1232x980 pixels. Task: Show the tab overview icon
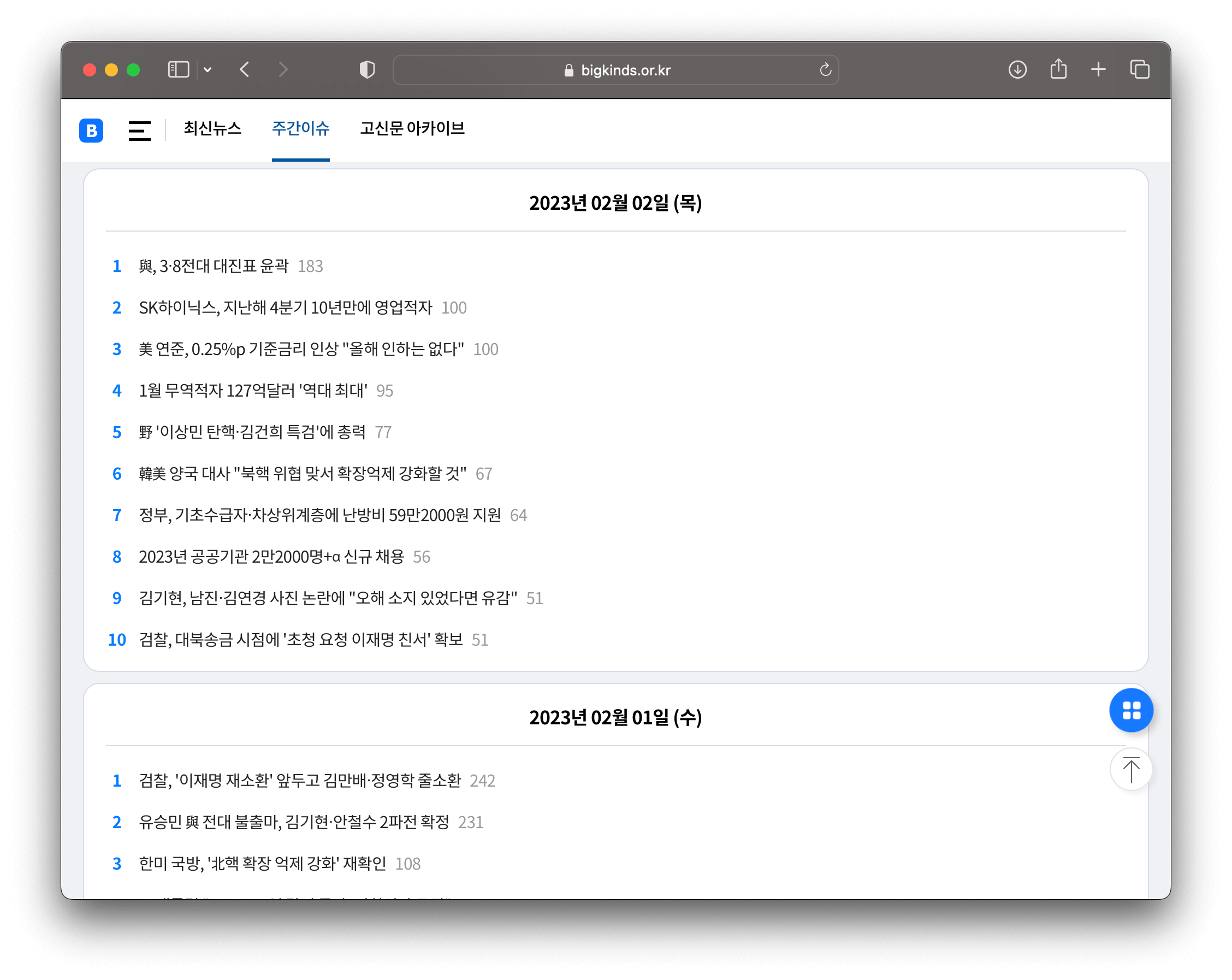(x=1139, y=70)
